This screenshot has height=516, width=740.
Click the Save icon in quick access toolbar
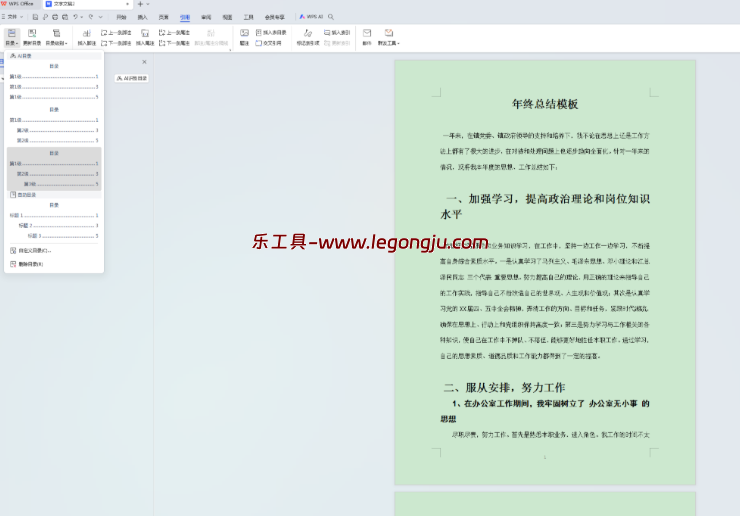click(35, 17)
